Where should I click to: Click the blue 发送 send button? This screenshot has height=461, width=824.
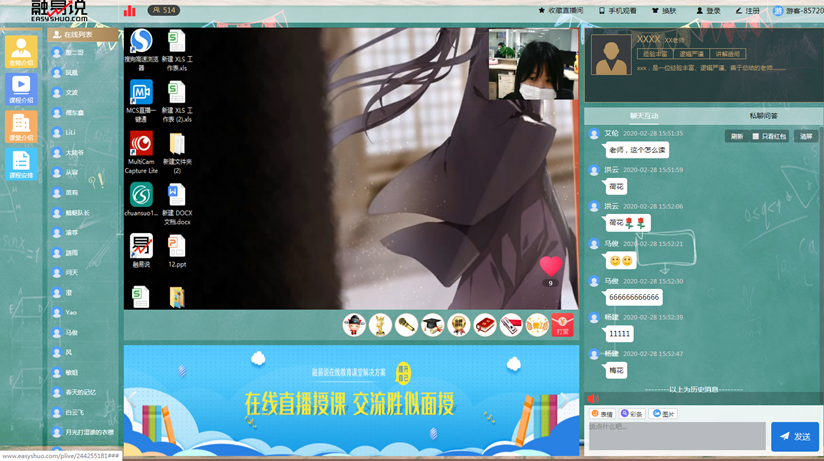coord(795,436)
